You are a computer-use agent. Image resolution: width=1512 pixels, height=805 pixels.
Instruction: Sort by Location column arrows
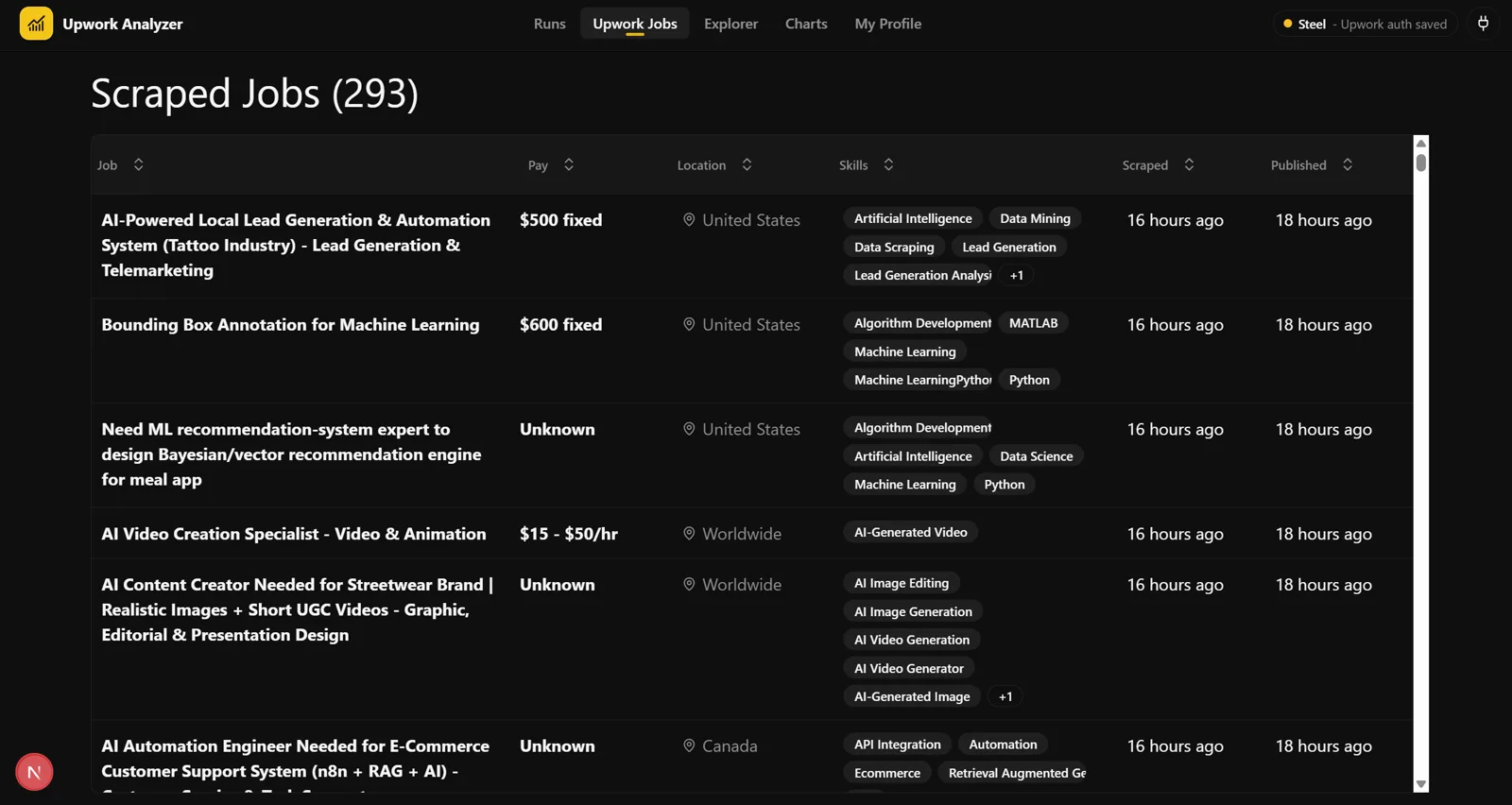tap(747, 164)
